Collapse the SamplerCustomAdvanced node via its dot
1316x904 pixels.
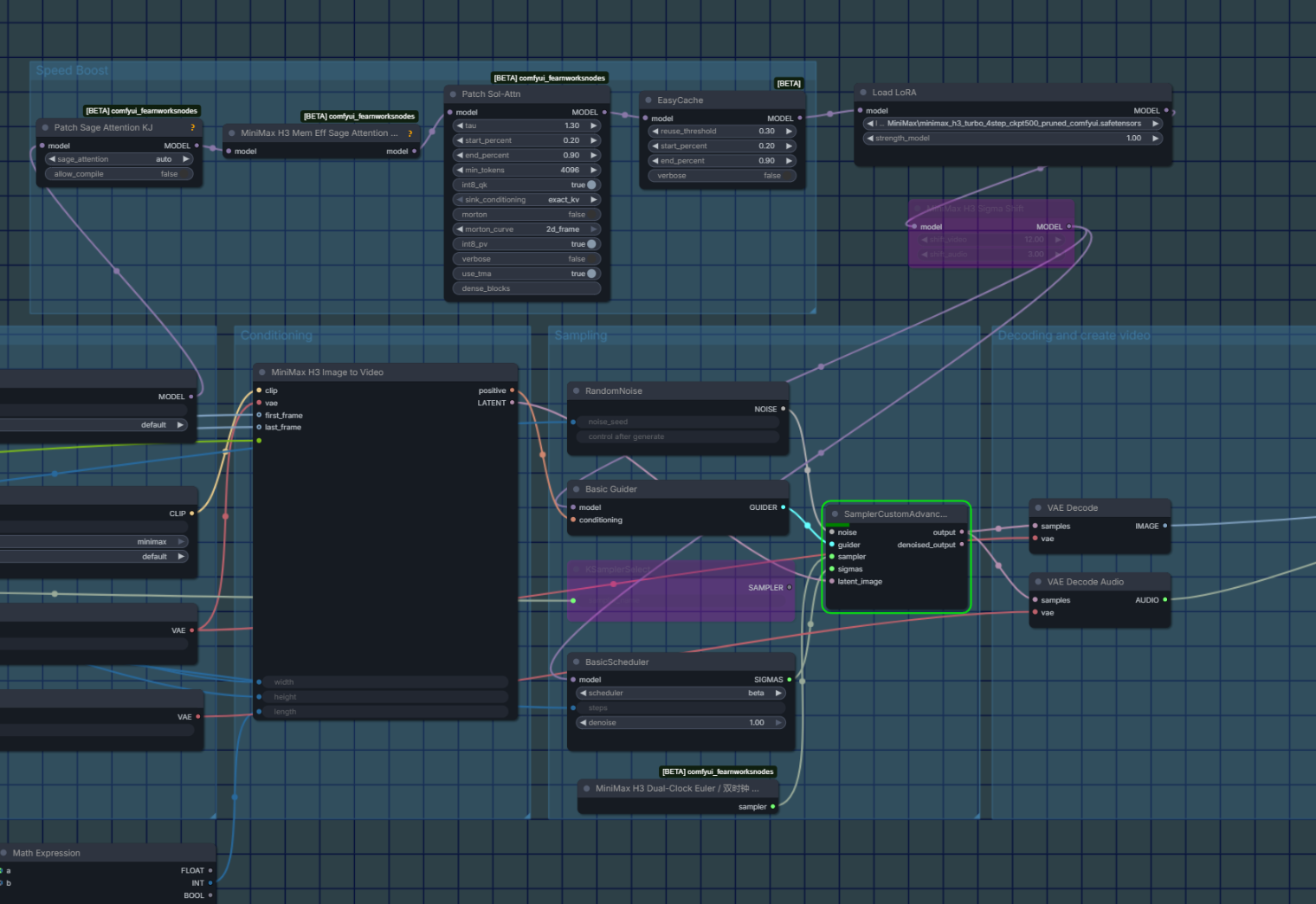click(835, 514)
